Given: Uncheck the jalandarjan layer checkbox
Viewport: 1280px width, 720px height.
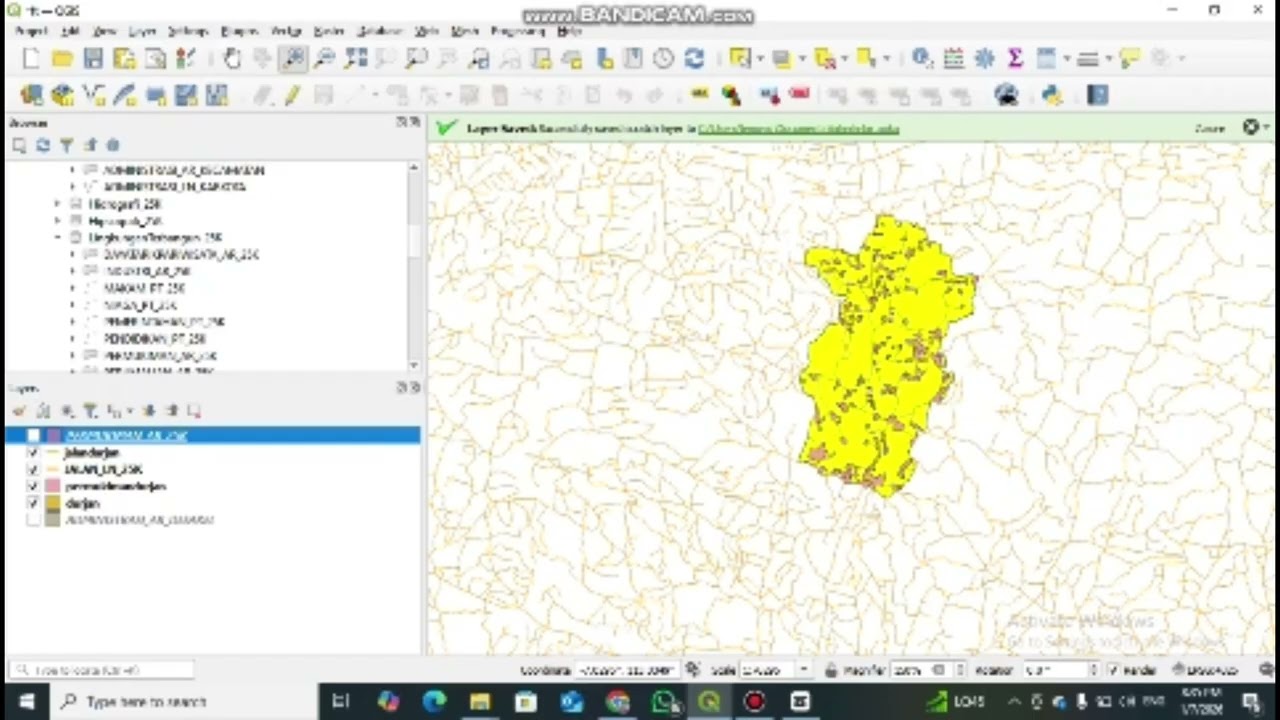Looking at the screenshot, I should 33,452.
